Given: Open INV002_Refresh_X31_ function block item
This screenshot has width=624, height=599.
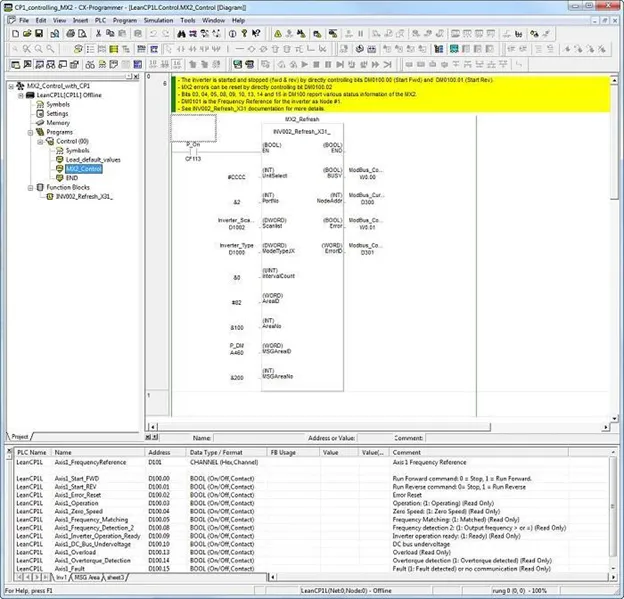Looking at the screenshot, I should pos(83,197).
